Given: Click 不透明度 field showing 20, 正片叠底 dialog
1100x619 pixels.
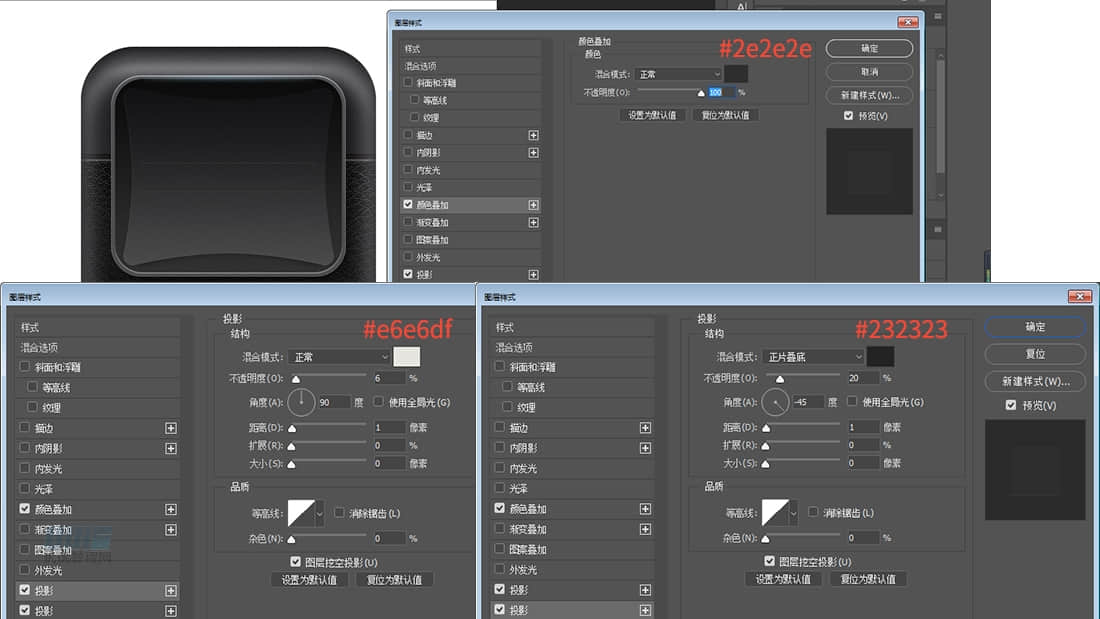Looking at the screenshot, I should tap(863, 378).
